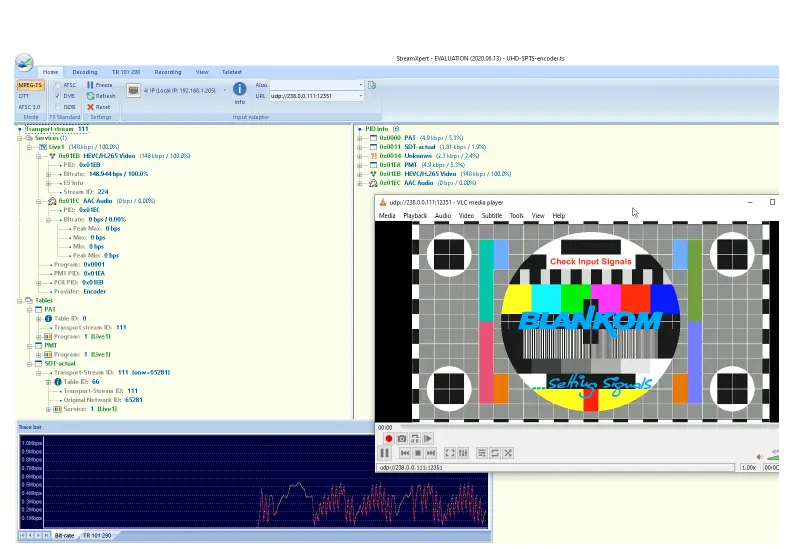
Task: Click the HEVC/H.265 Video icon in PID info list
Action: [x=373, y=174]
